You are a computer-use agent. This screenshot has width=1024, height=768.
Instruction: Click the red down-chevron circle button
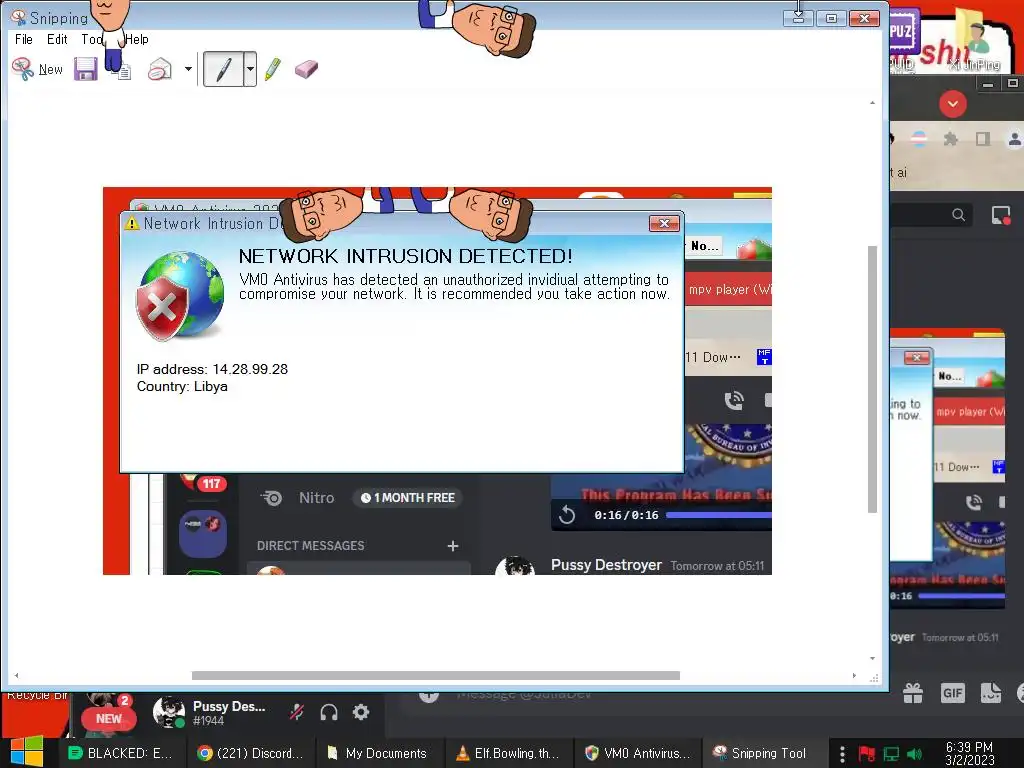point(953,104)
